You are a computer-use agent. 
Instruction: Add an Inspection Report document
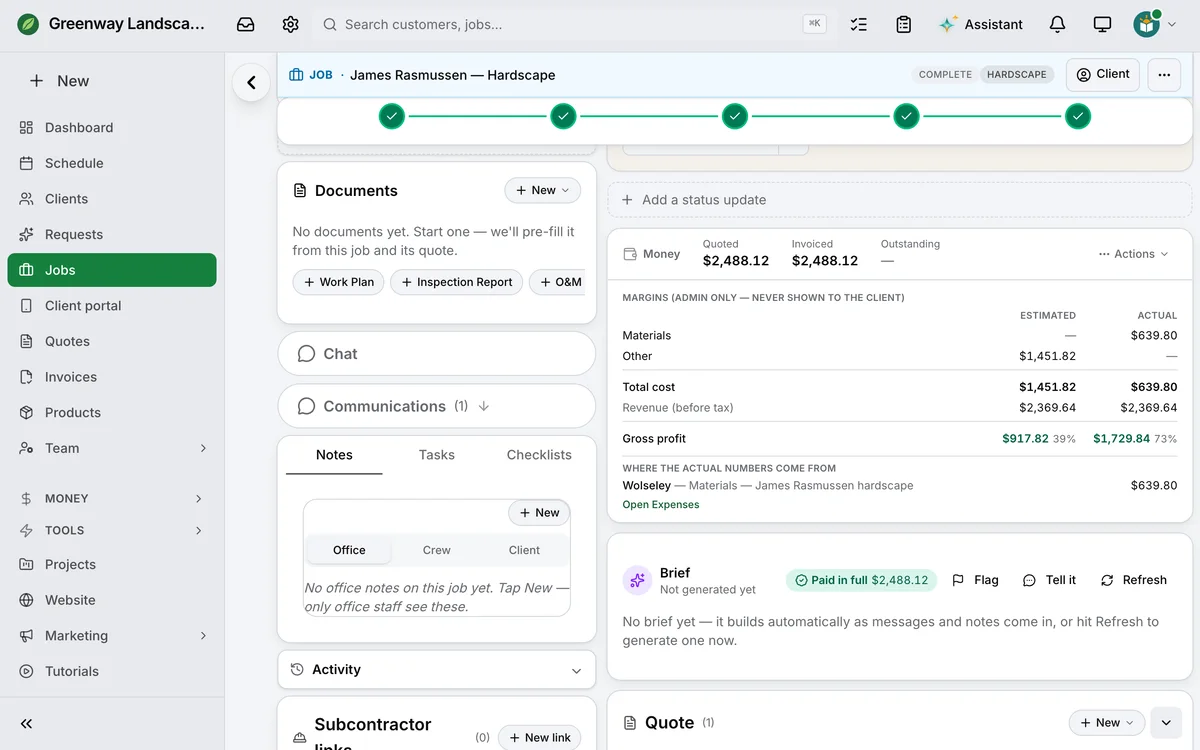pyautogui.click(x=456, y=283)
